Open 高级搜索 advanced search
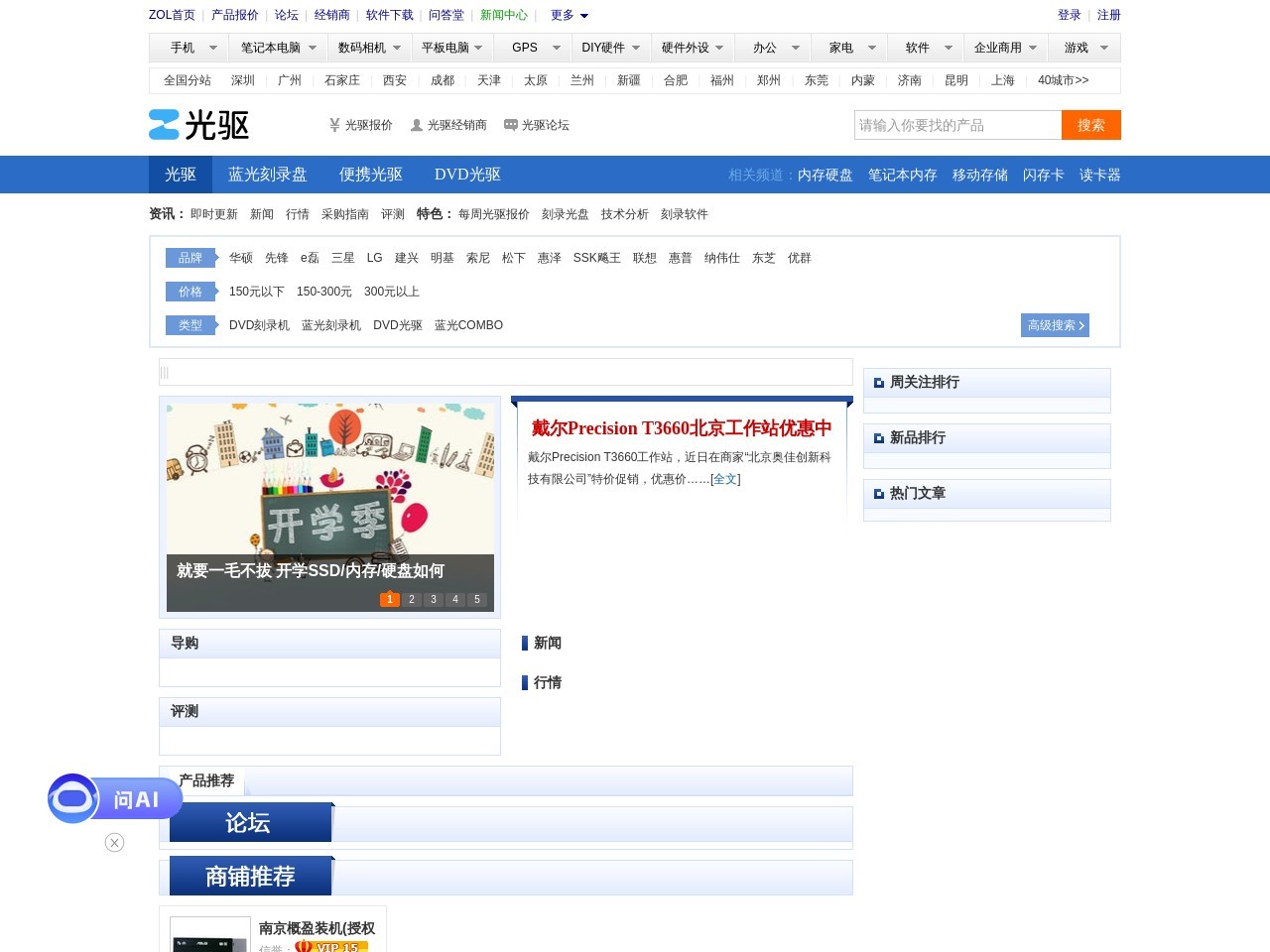 click(x=1054, y=325)
